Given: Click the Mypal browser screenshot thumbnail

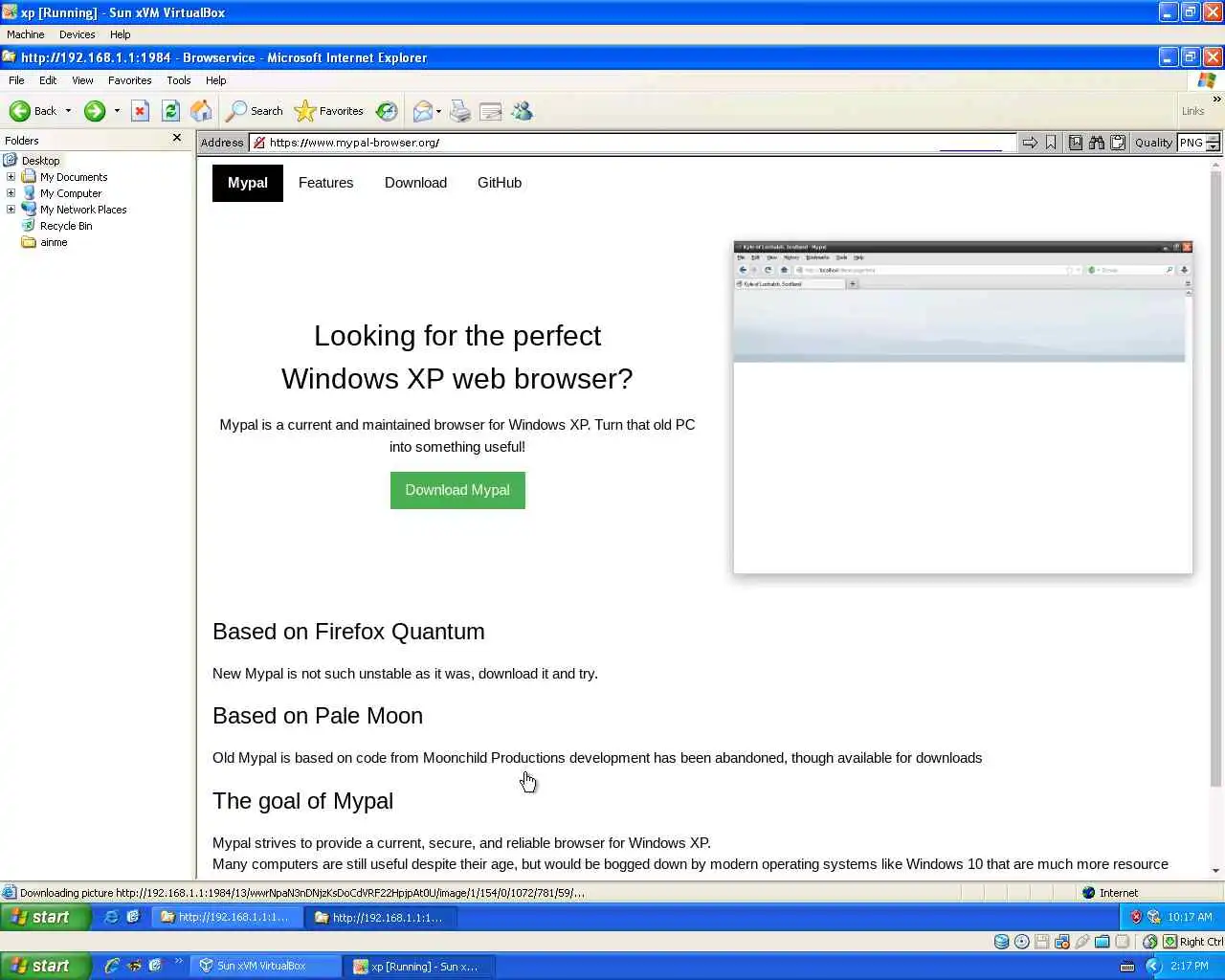Looking at the screenshot, I should tap(963, 408).
